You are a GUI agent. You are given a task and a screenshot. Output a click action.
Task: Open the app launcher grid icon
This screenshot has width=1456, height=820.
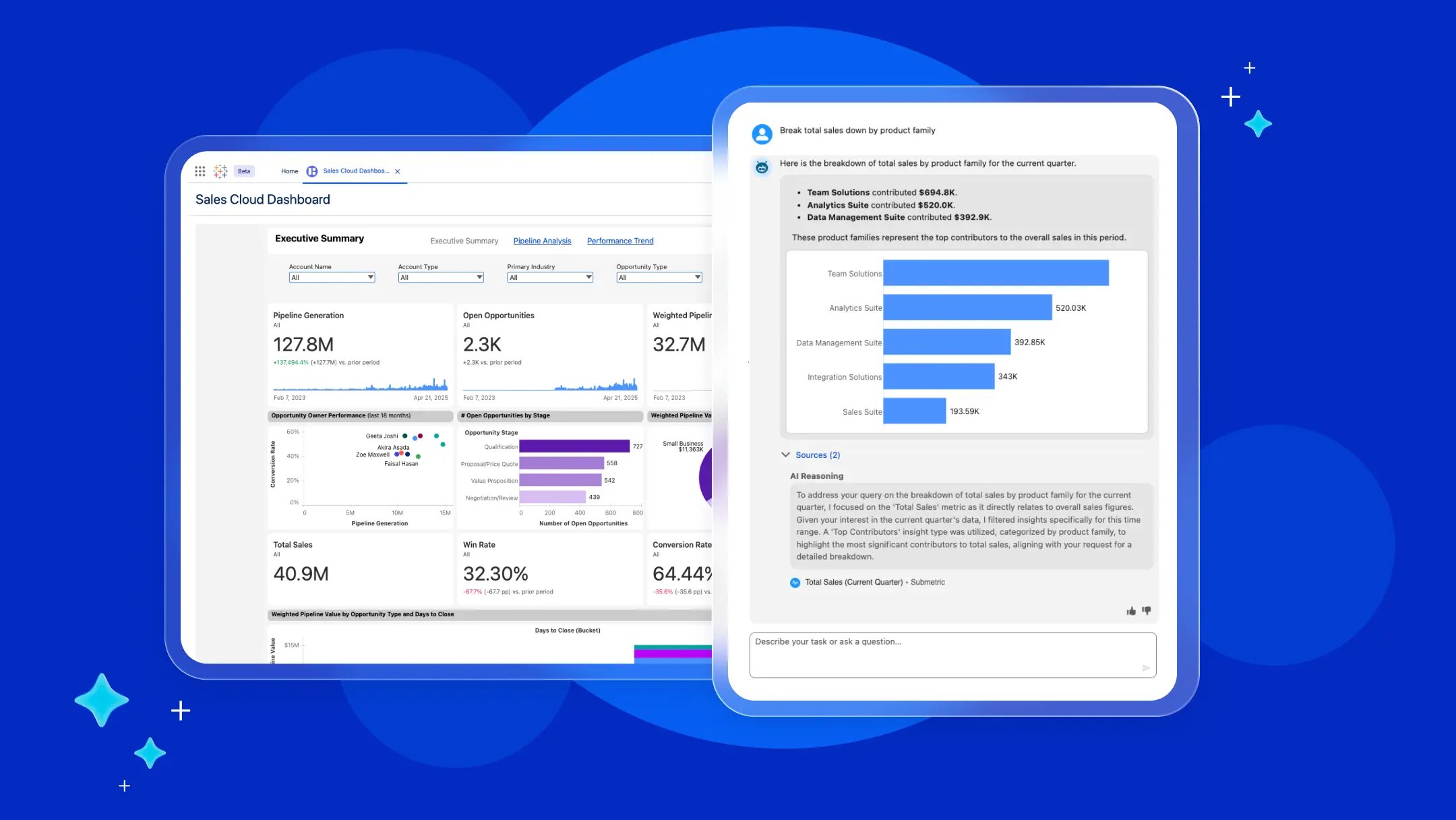200,171
